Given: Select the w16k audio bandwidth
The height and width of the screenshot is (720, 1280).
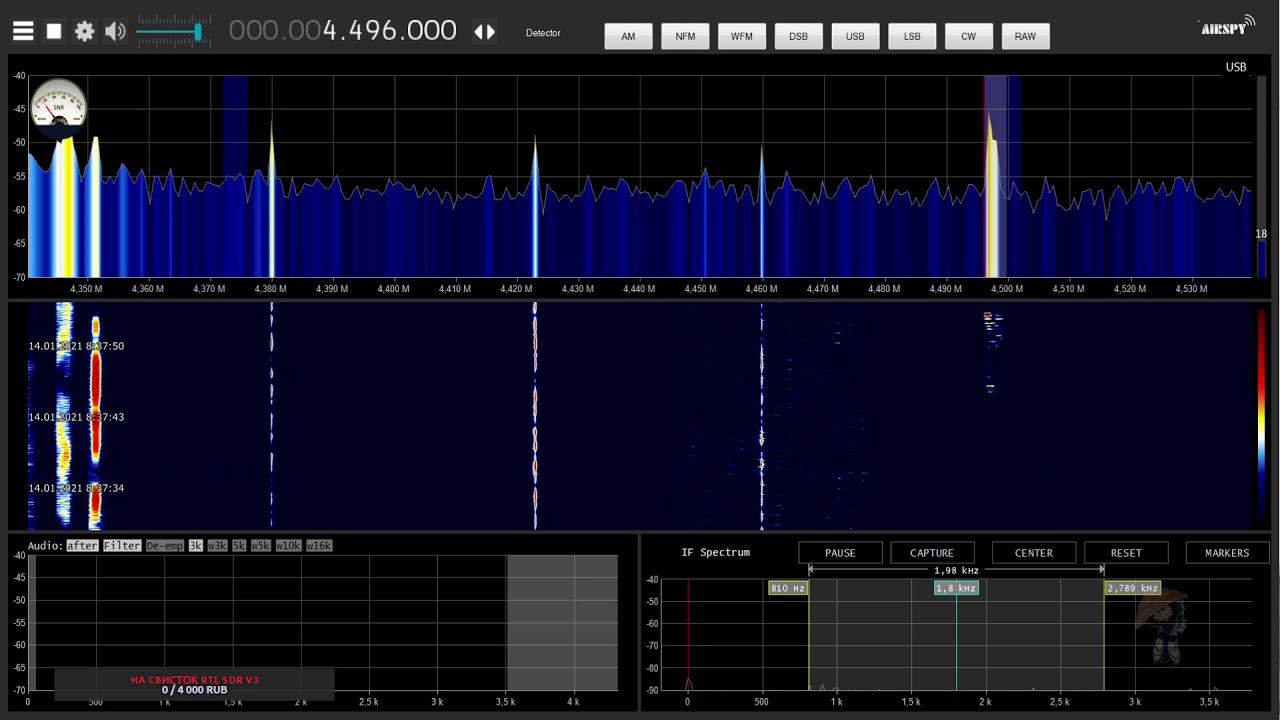Looking at the screenshot, I should (x=319, y=546).
